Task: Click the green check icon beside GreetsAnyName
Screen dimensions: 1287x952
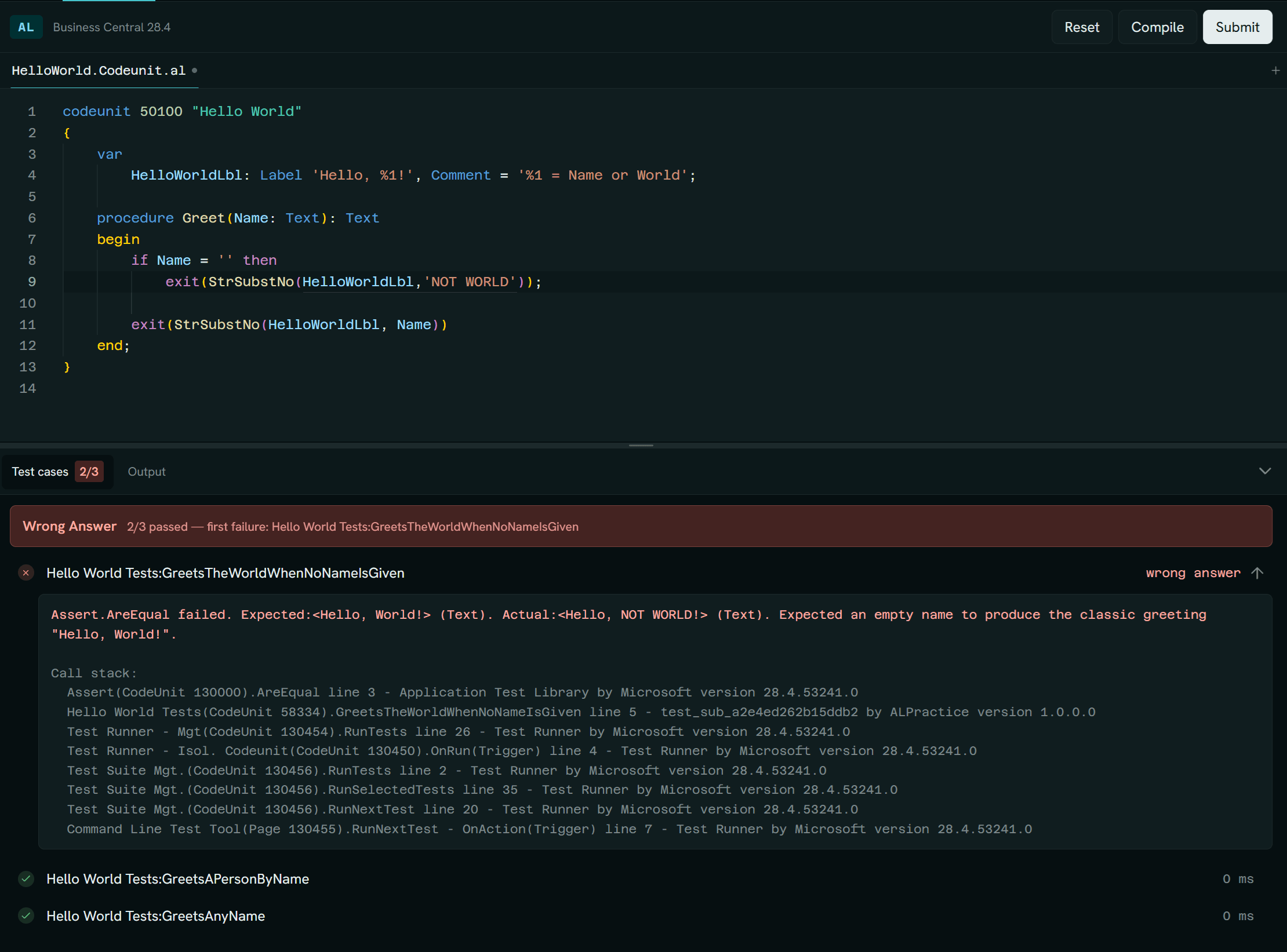Action: (x=26, y=916)
